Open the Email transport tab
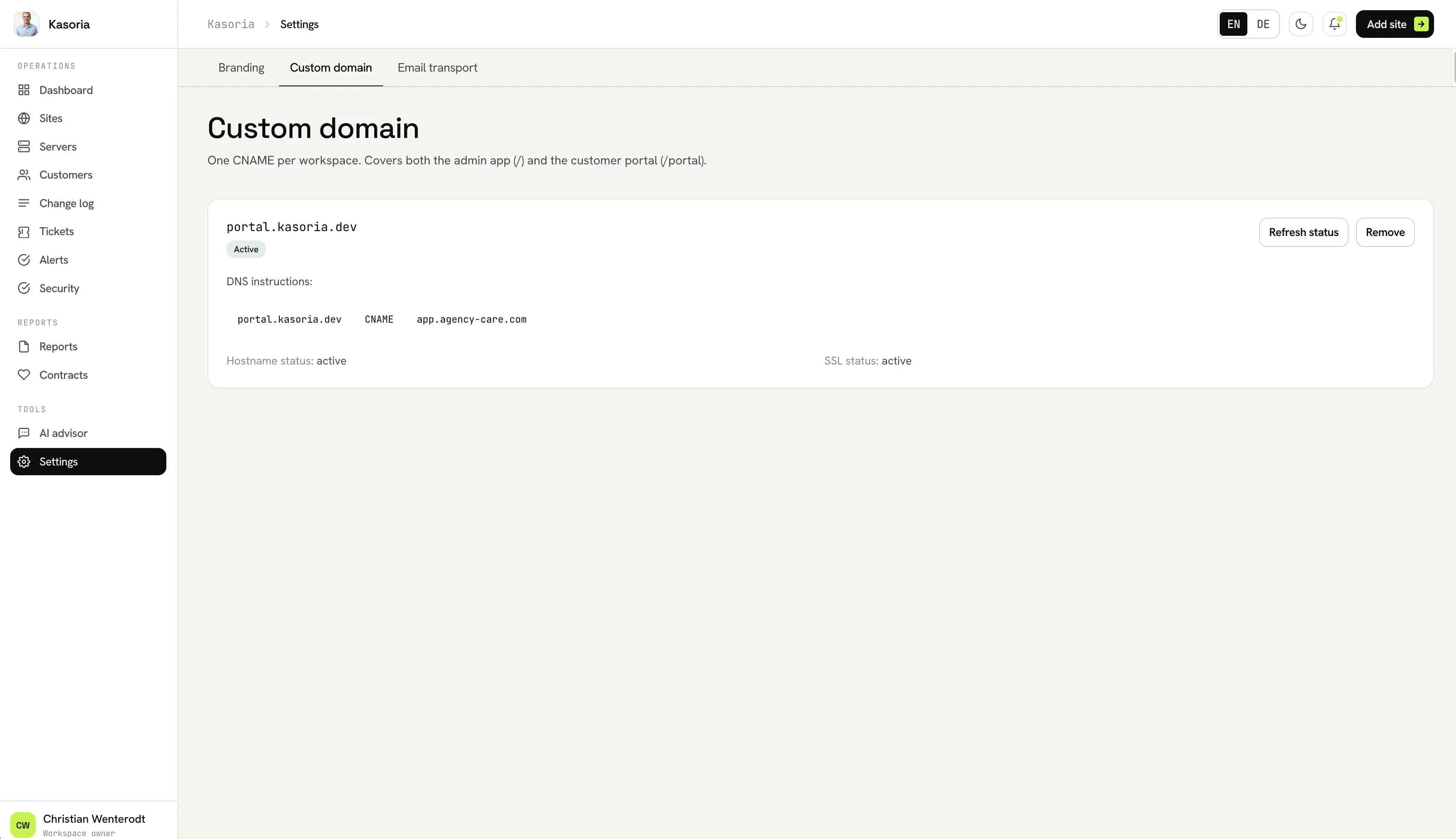The width and height of the screenshot is (1456, 839). click(437, 68)
